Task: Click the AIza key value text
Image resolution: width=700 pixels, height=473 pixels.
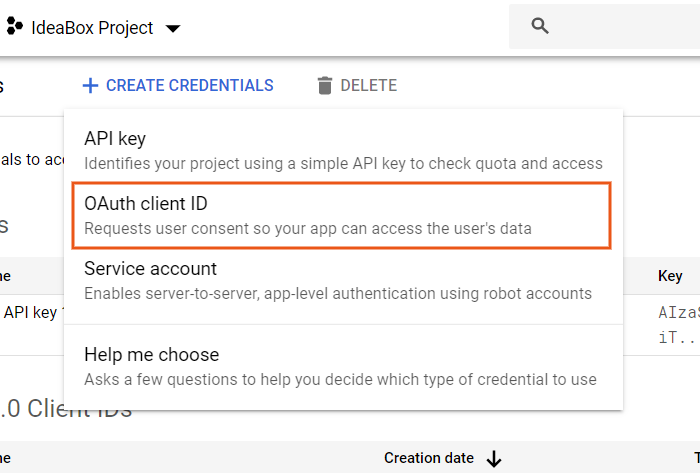Action: tap(678, 312)
